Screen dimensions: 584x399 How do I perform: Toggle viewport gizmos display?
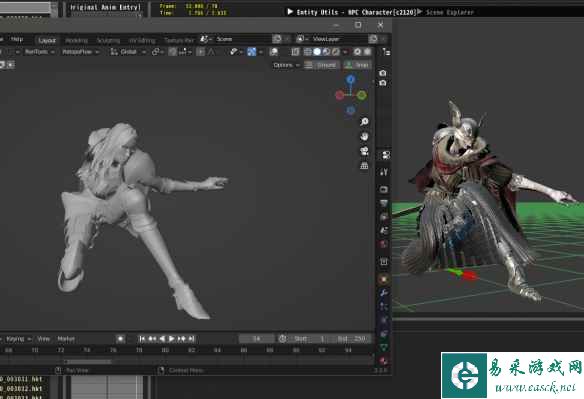click(253, 52)
